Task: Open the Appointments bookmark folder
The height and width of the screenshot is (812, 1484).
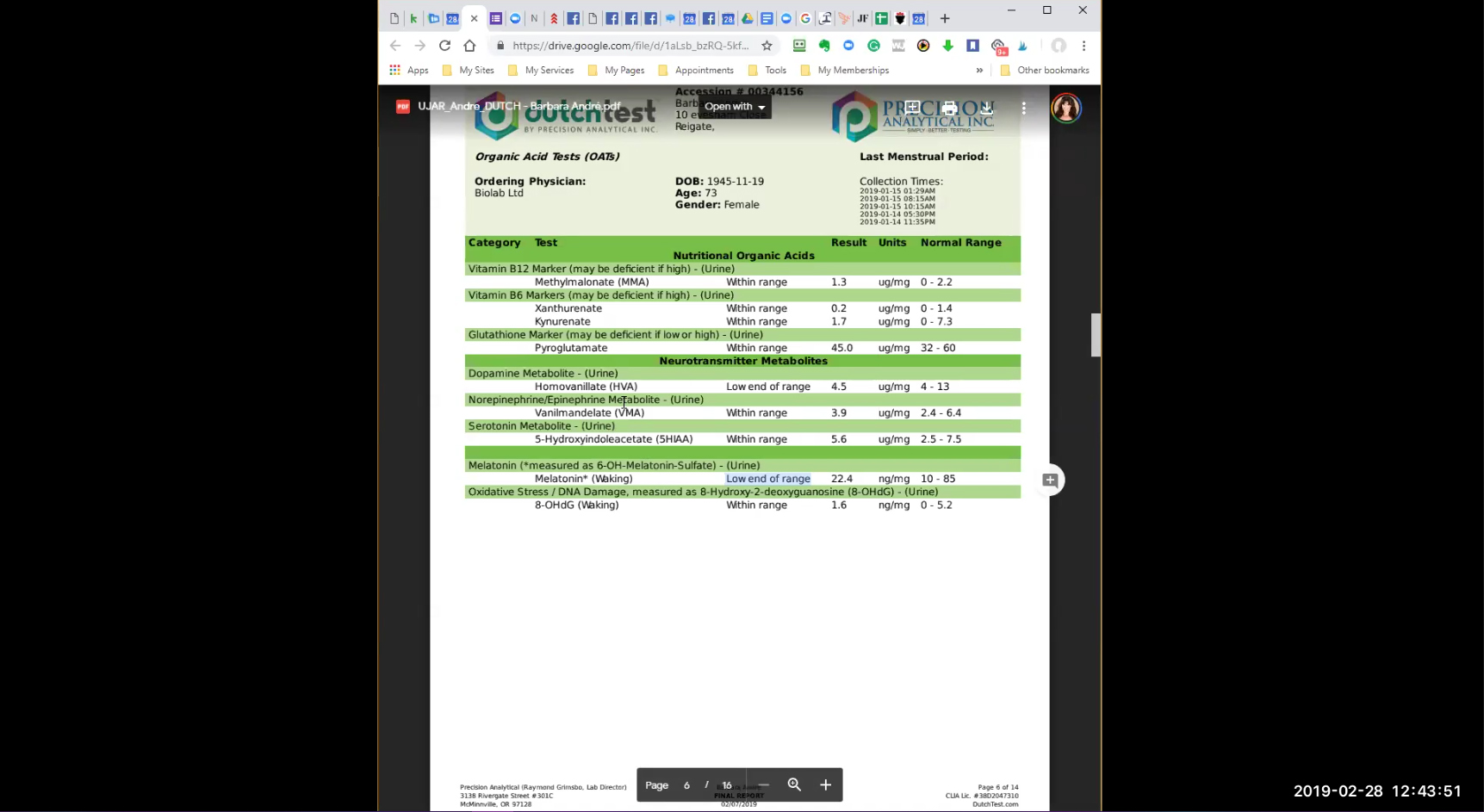Action: coord(696,71)
